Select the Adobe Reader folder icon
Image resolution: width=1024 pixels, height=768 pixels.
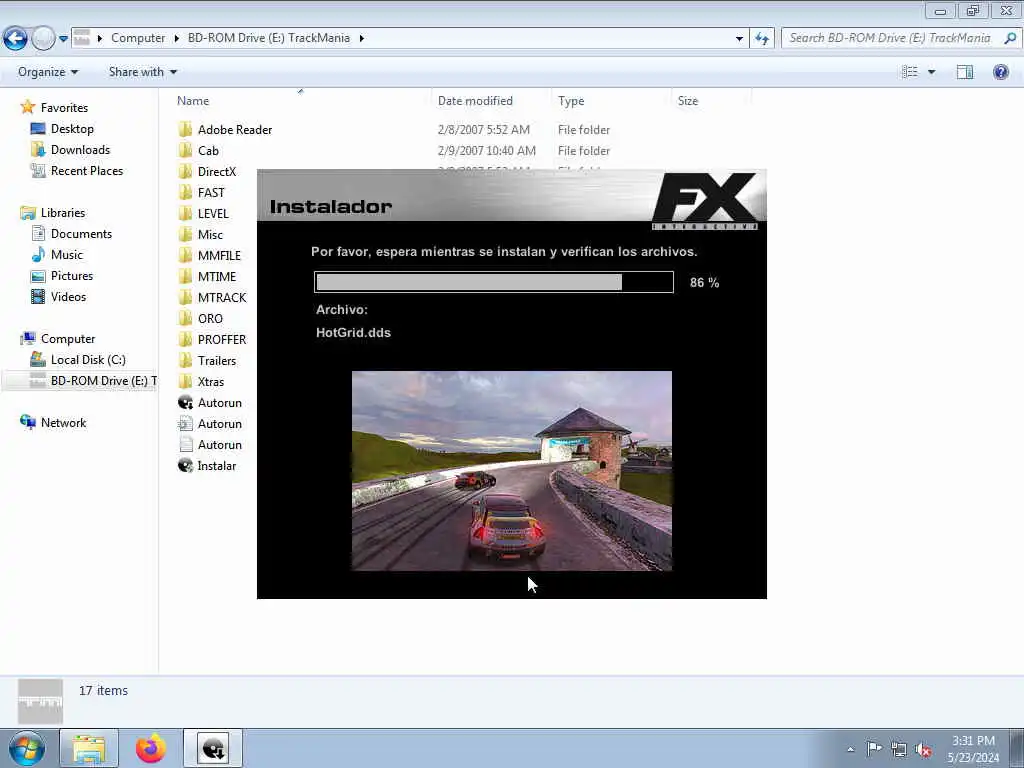pyautogui.click(x=185, y=129)
